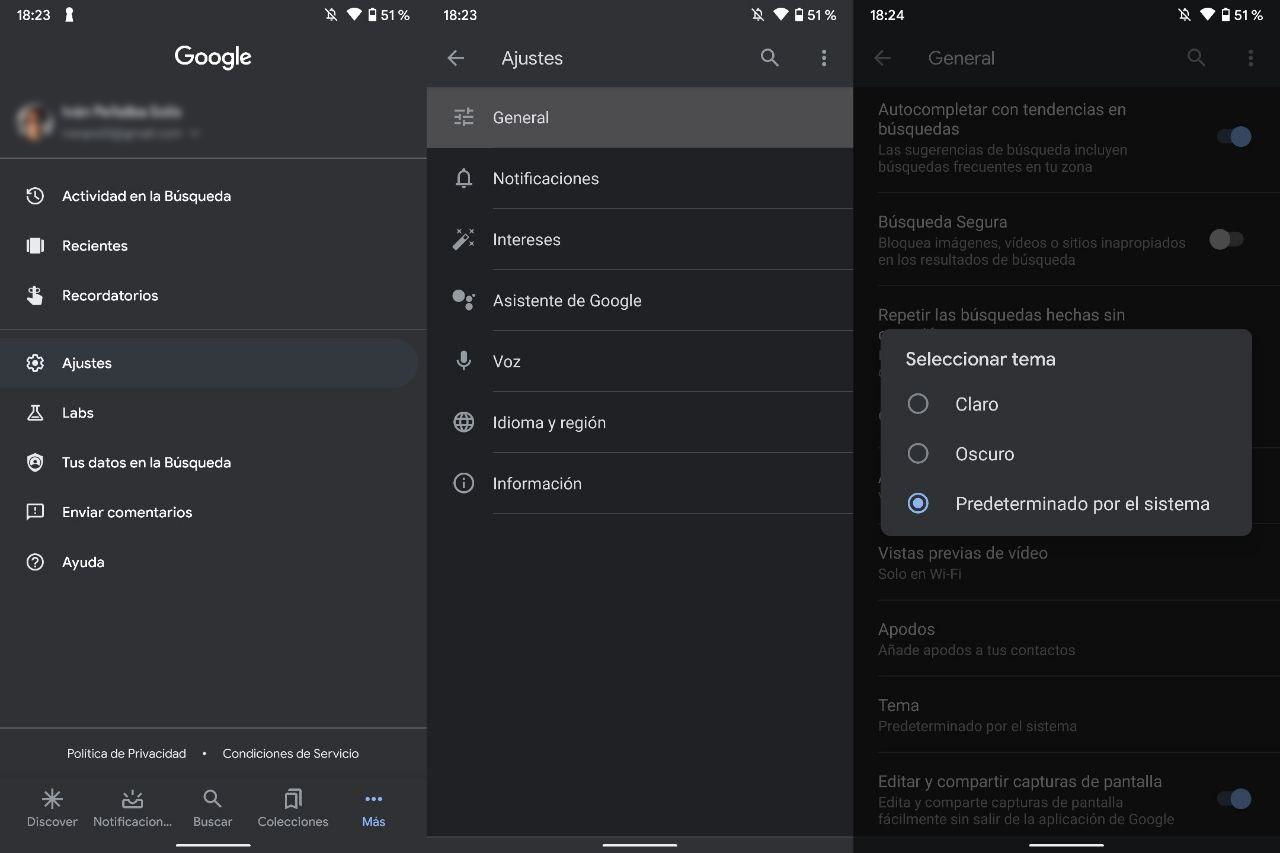The height and width of the screenshot is (853, 1280).
Task: Tap the Asistente de Google icon
Action: pos(464,300)
